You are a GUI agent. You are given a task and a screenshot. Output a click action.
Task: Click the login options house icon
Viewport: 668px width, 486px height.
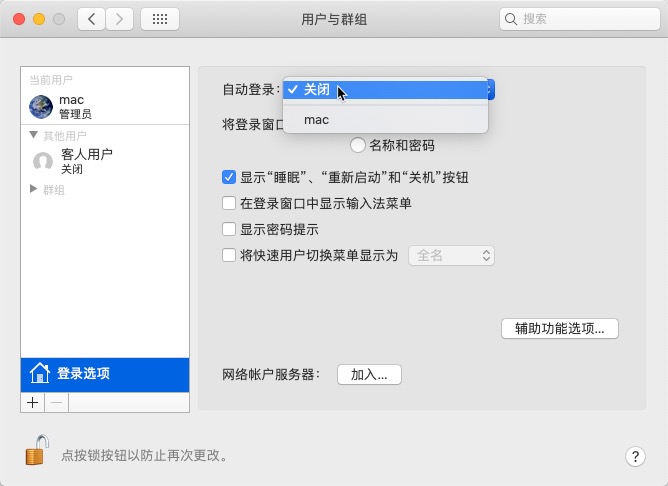[x=40, y=373]
